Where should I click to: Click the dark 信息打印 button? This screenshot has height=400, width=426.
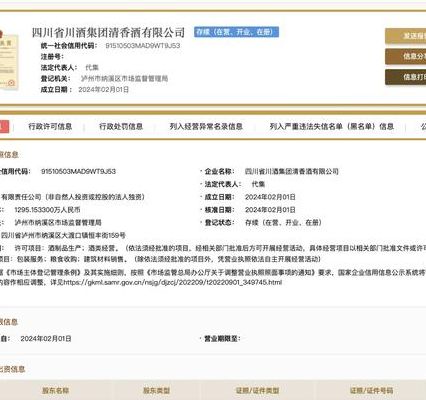406,77
